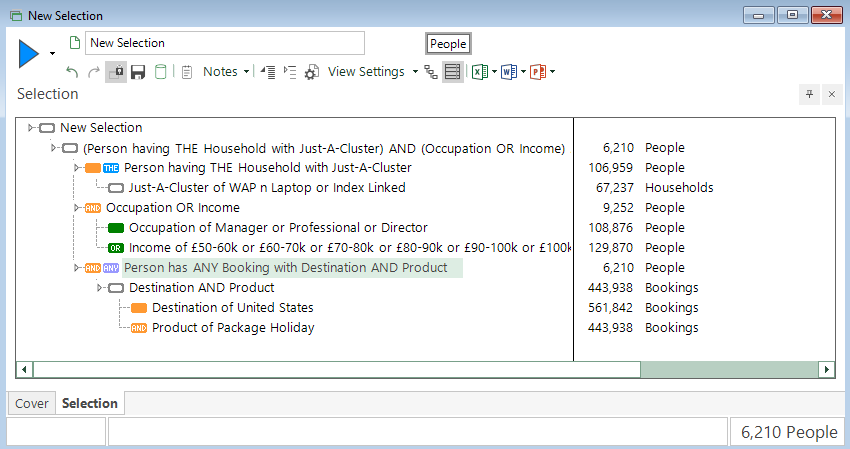Close the Selection panel with its X
Image resolution: width=850 pixels, height=449 pixels.
click(832, 94)
